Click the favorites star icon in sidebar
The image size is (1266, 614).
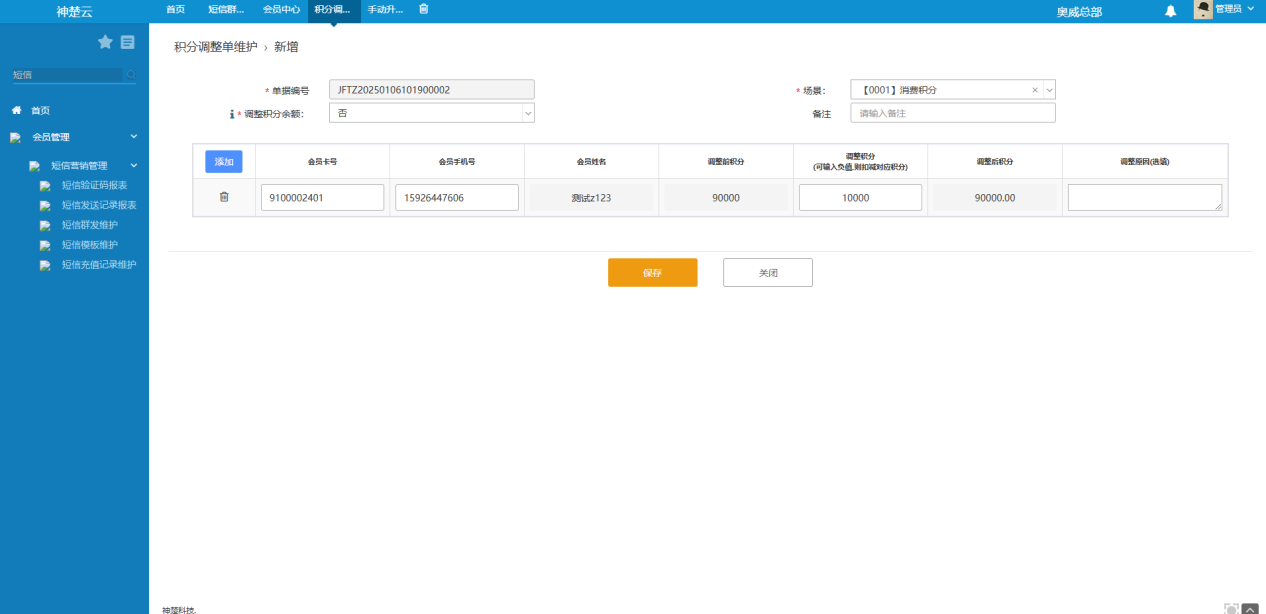click(105, 42)
